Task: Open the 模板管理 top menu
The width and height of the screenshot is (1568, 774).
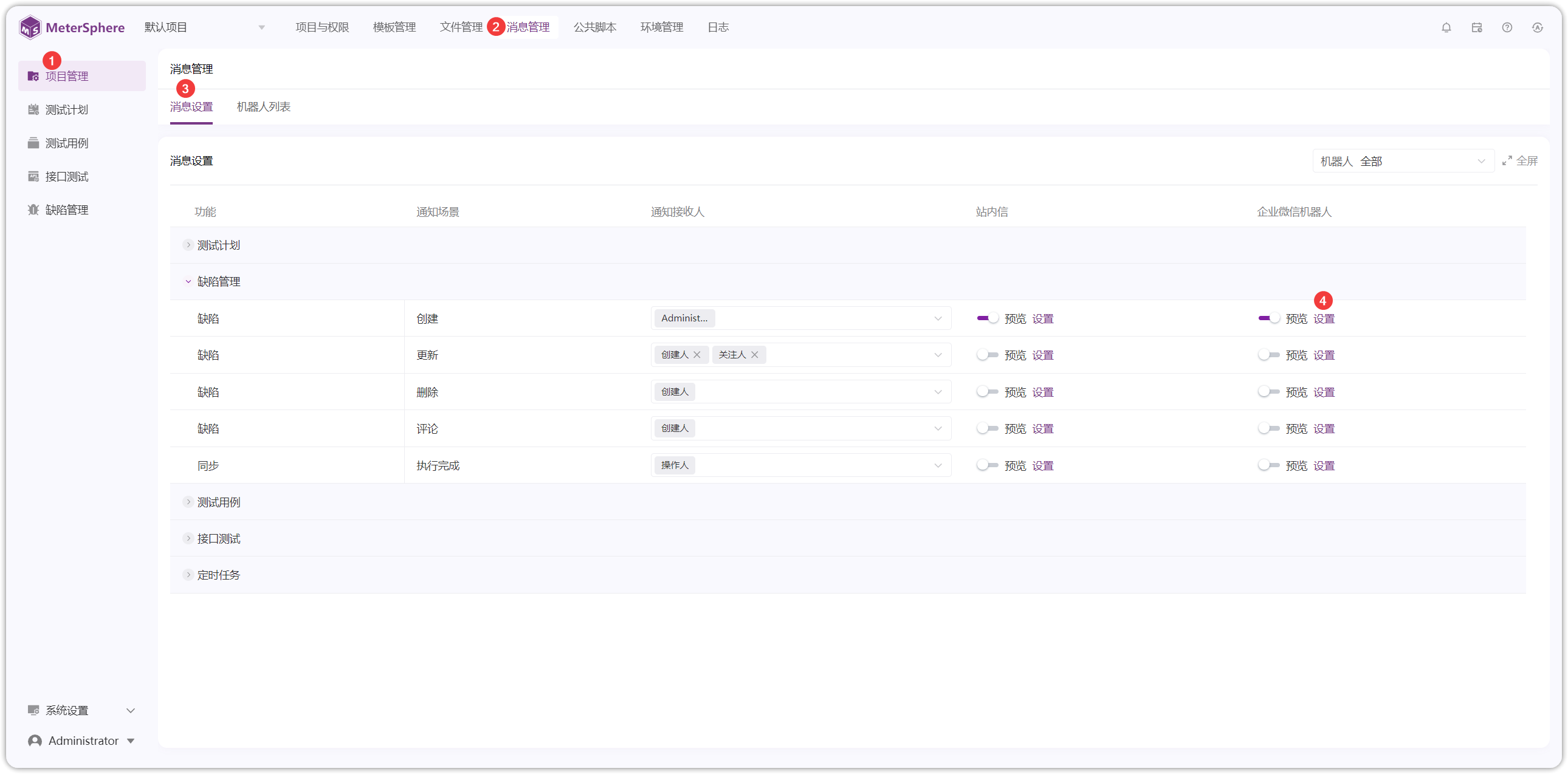Action: coord(394,27)
